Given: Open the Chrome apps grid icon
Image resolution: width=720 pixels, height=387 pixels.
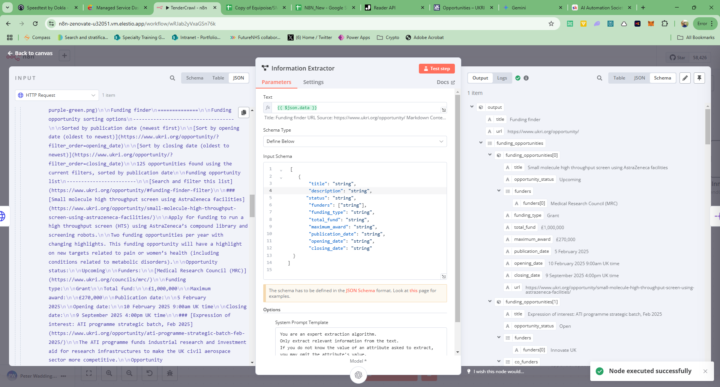Looking at the screenshot, I should [x=10, y=37].
